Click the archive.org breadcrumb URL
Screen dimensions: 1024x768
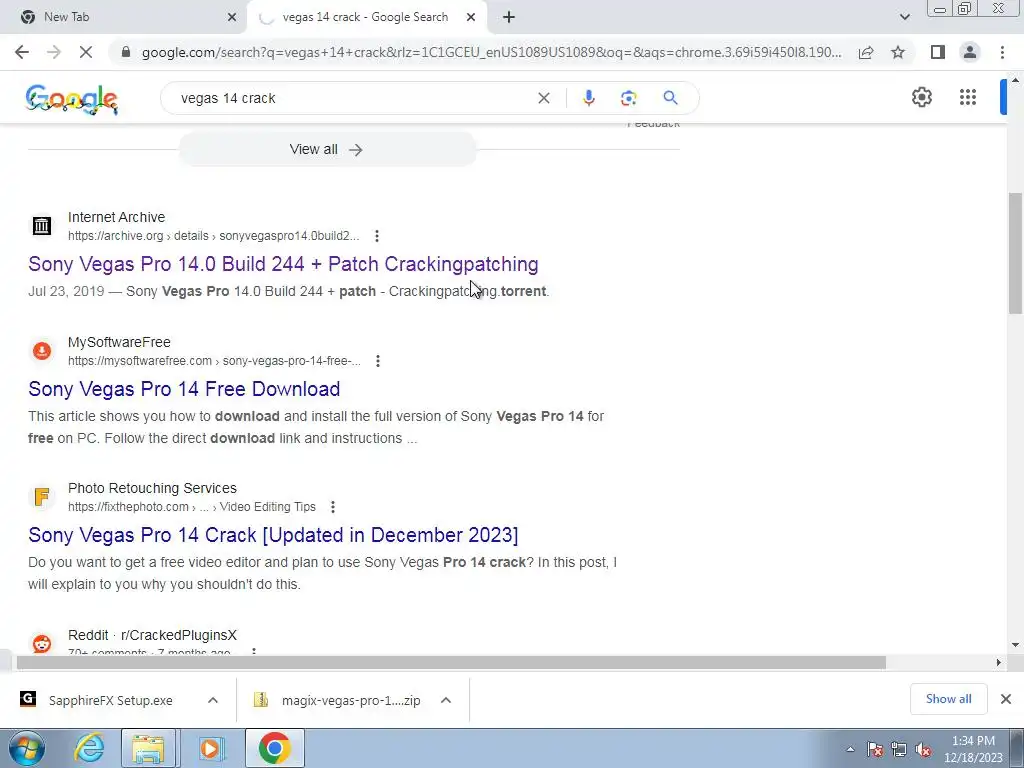pyautogui.click(x=214, y=236)
